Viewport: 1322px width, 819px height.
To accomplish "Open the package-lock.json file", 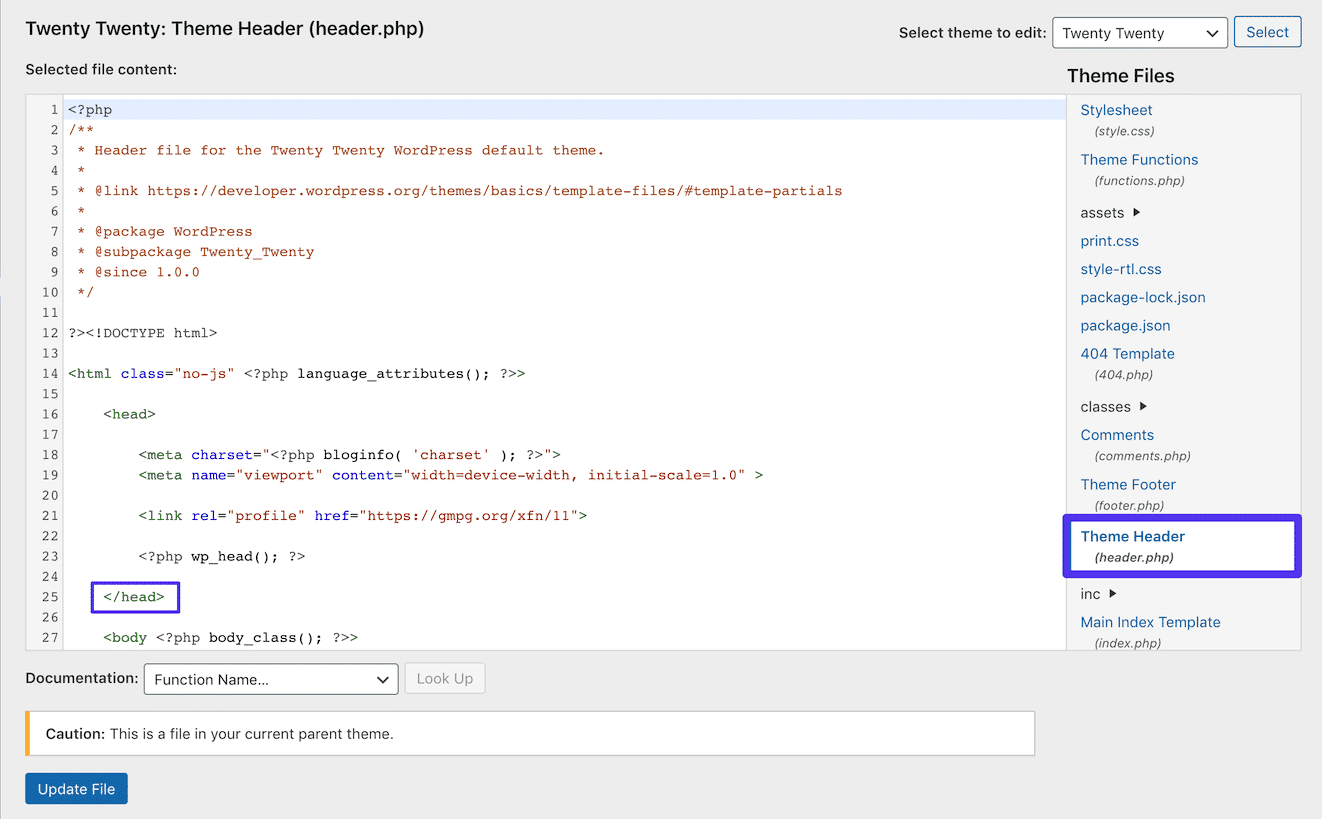I will point(1142,297).
